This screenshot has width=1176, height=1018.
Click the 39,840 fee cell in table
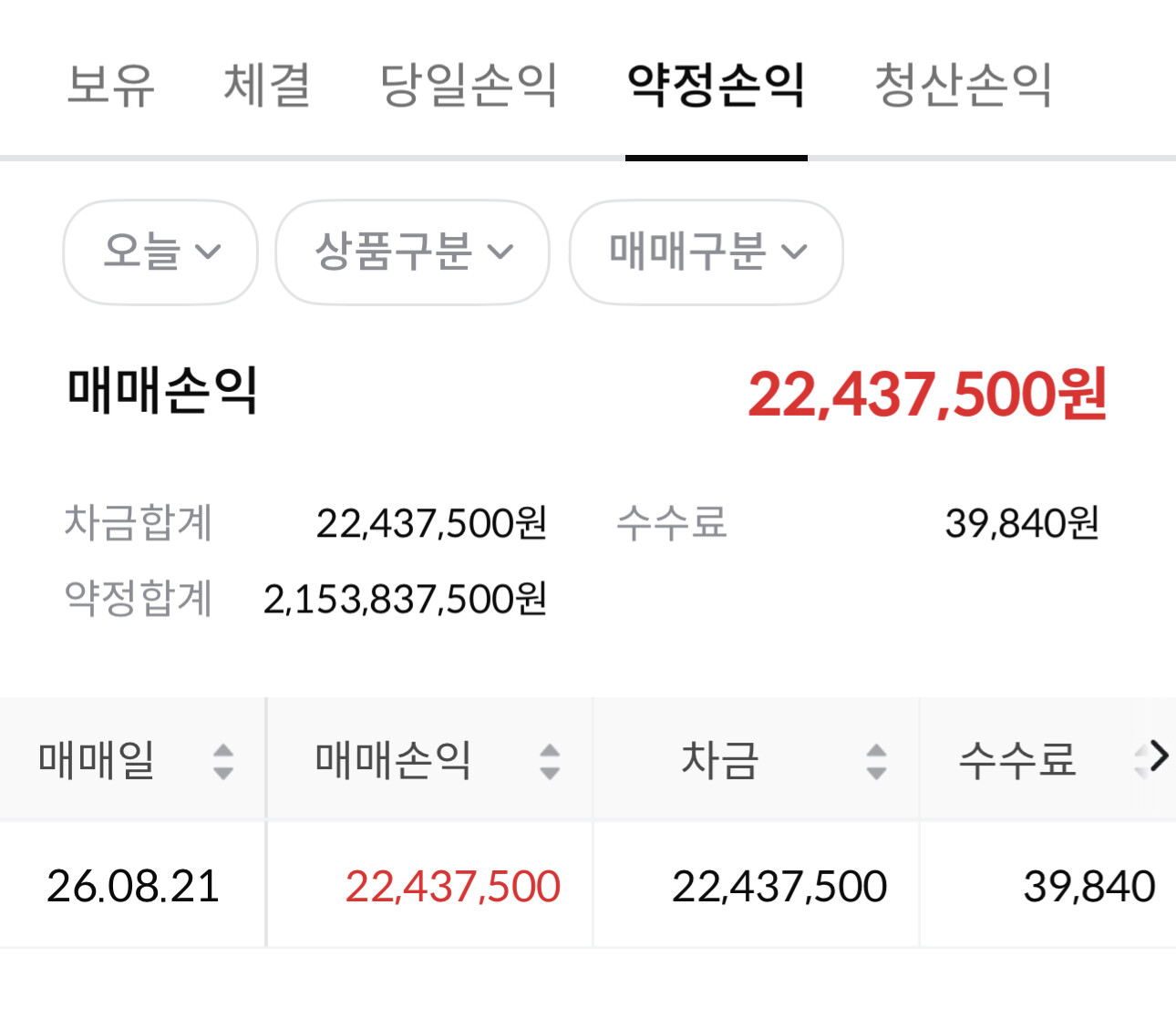coord(1089,886)
